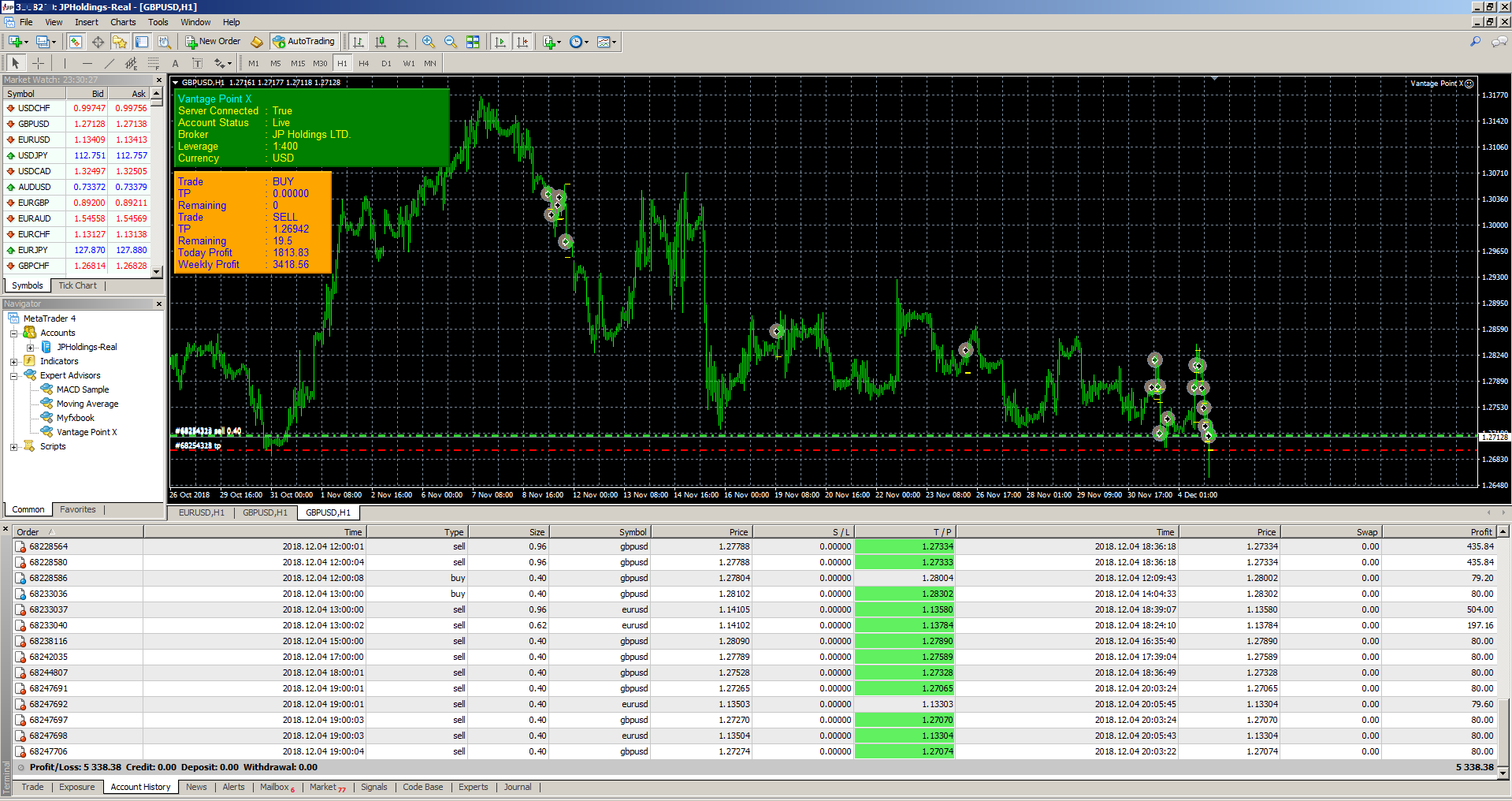Screen dimensions: 1512x801
Task: Zoom in on the chart
Action: (x=428, y=42)
